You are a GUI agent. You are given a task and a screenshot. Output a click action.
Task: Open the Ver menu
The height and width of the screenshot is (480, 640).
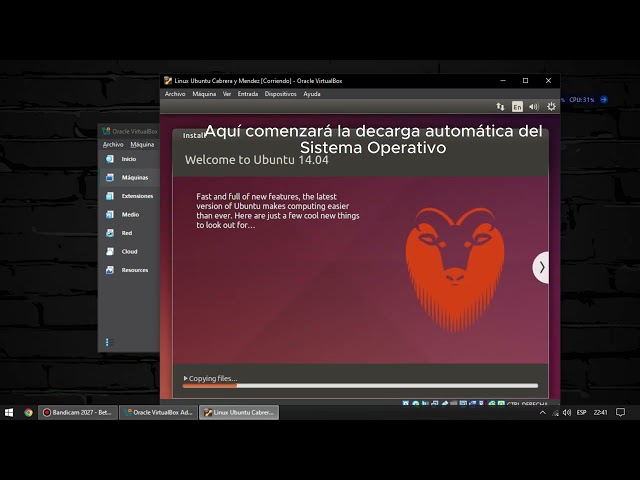click(227, 94)
